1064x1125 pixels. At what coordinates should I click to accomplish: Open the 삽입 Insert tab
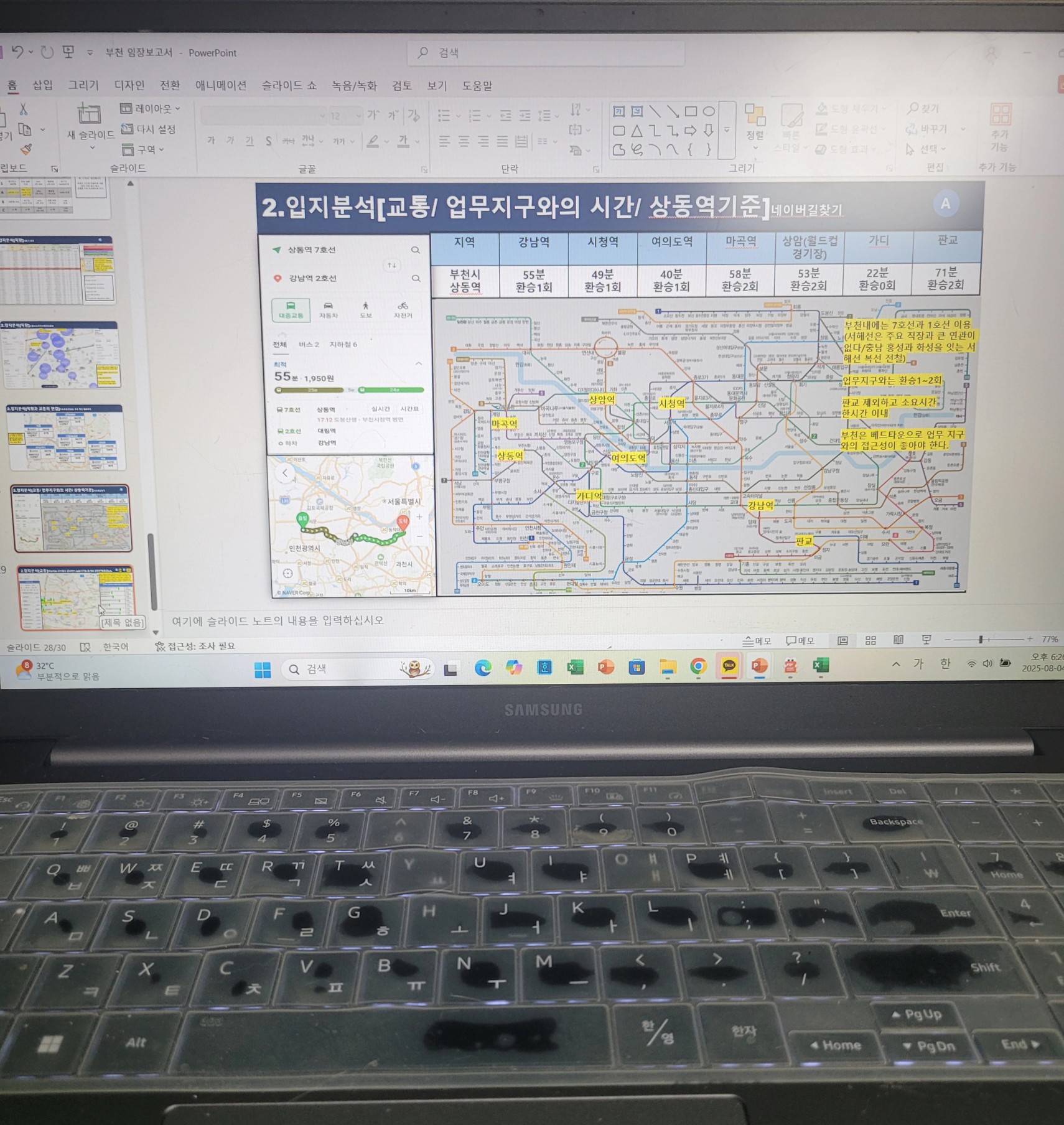click(x=42, y=85)
